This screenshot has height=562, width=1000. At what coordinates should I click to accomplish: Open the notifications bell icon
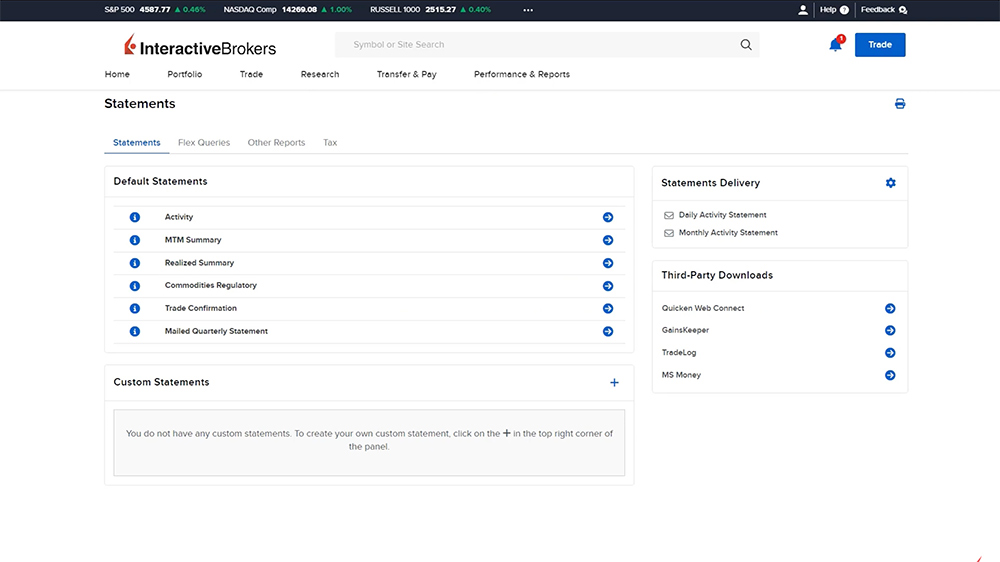(x=835, y=45)
